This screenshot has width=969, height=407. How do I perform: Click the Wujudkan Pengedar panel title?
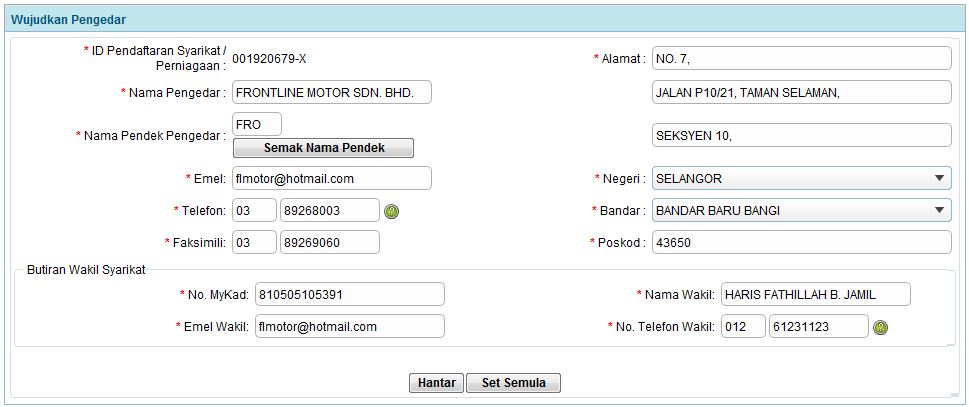69,20
